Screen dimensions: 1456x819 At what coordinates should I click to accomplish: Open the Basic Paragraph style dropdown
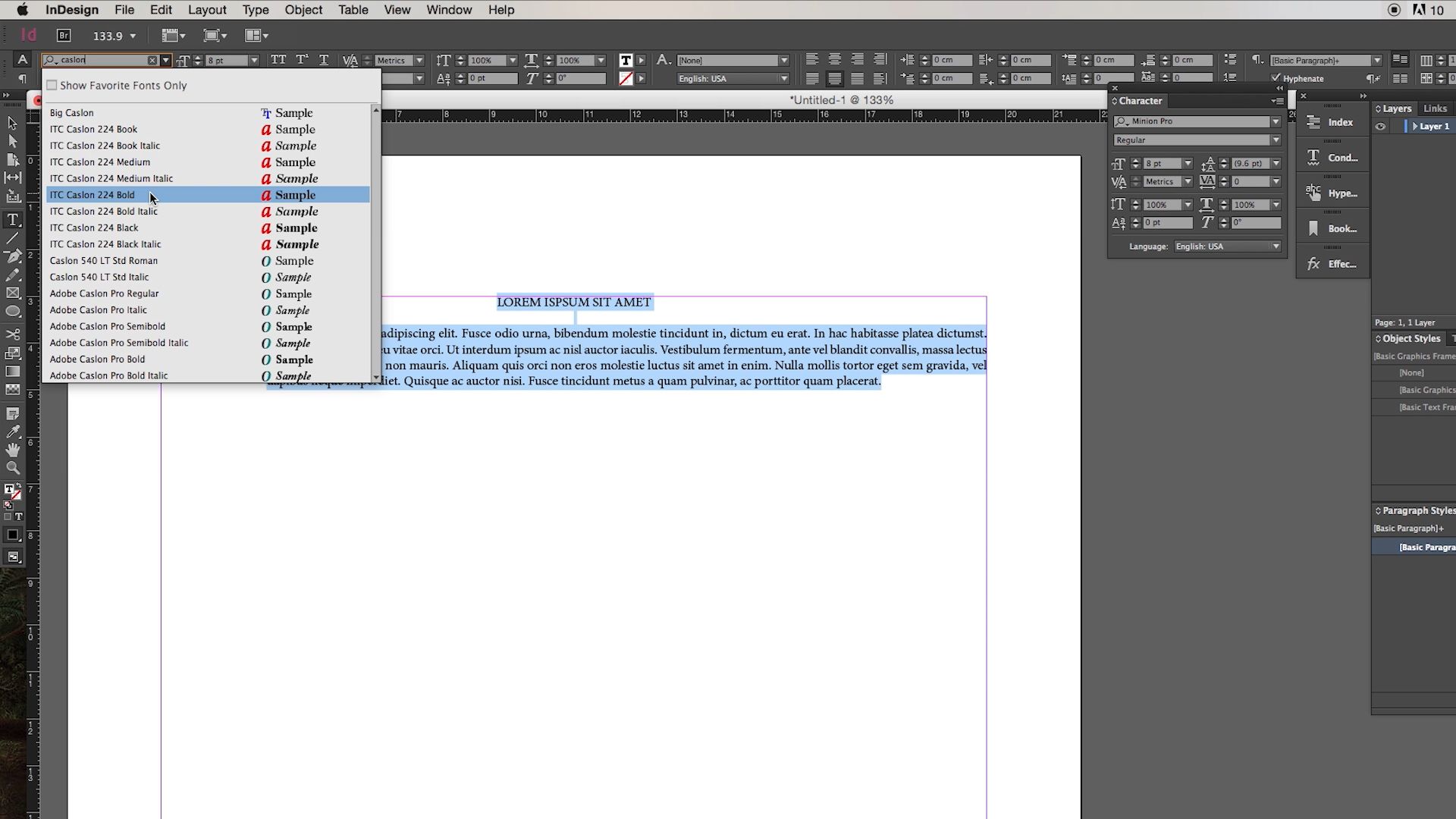pos(1377,60)
